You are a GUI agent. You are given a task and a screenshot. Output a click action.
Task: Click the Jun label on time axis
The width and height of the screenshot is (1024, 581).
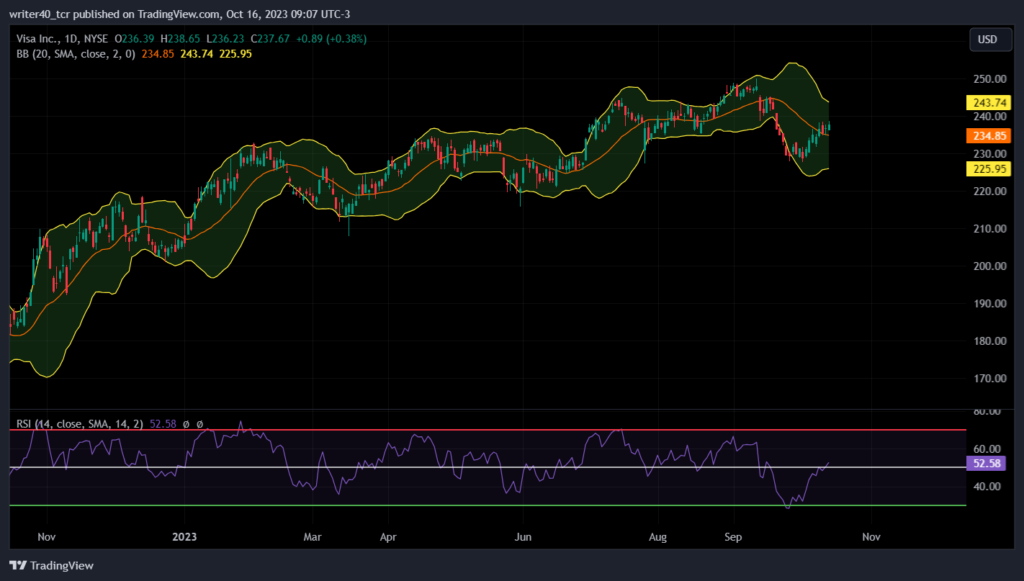pos(522,537)
